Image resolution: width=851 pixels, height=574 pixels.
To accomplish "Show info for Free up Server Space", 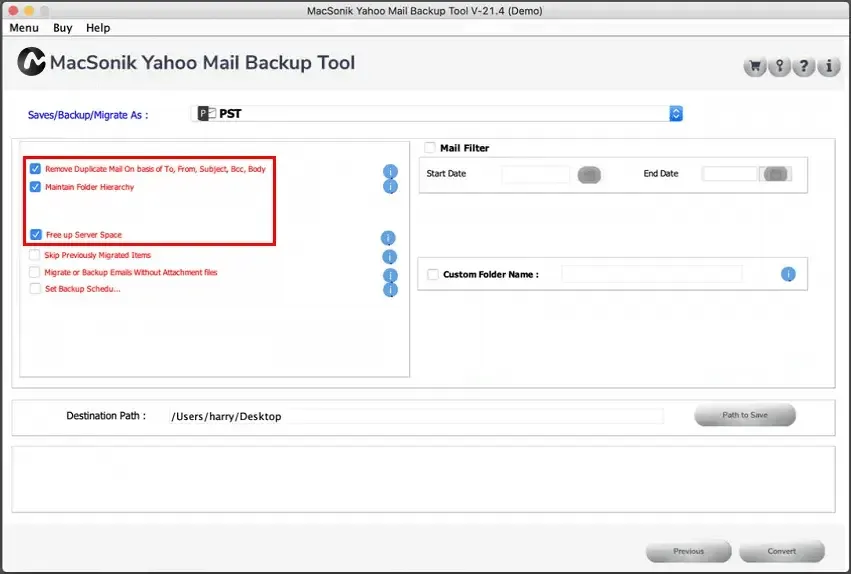I will click(388, 238).
